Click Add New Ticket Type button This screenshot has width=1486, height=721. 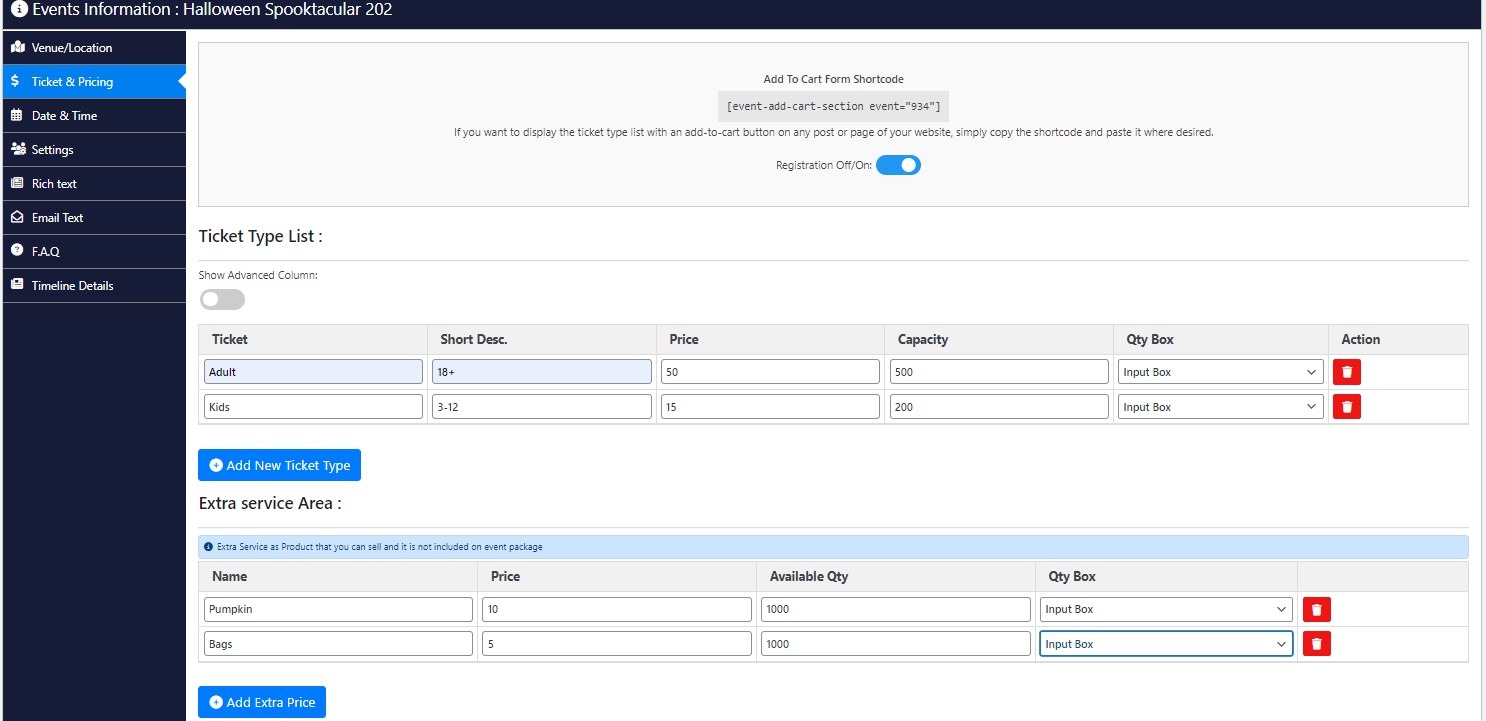[x=279, y=465]
